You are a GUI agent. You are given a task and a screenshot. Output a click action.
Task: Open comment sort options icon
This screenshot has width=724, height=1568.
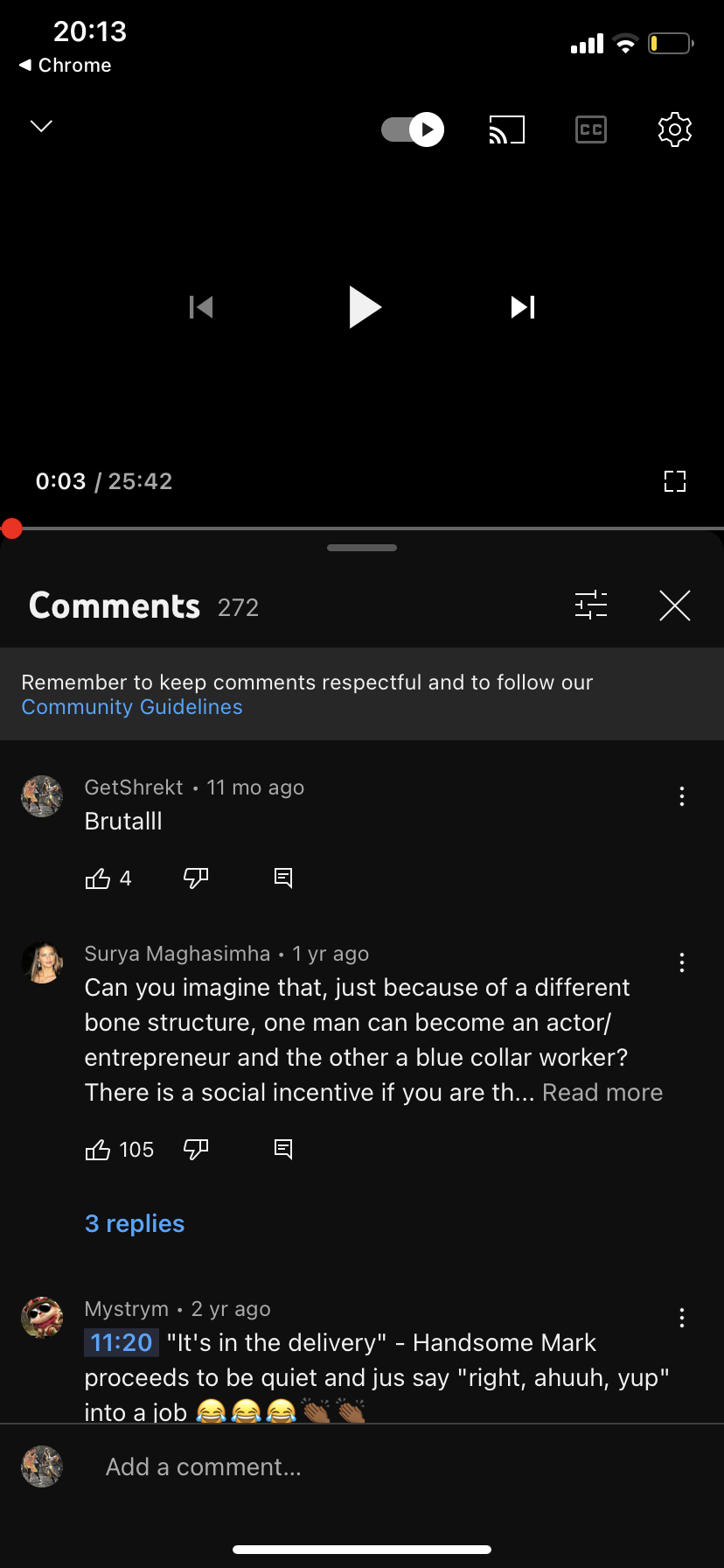[591, 605]
